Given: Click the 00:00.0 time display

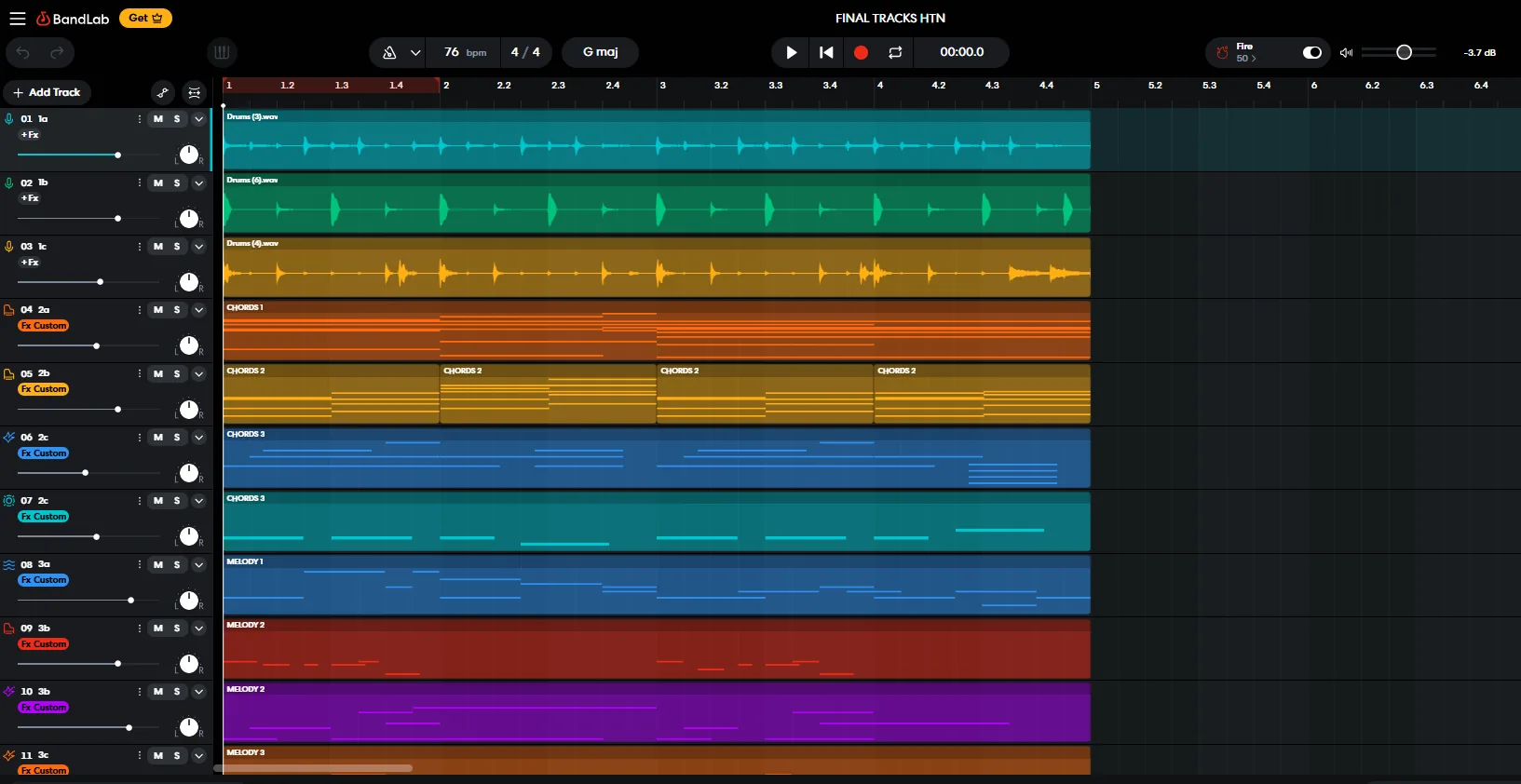Looking at the screenshot, I should pos(961,52).
